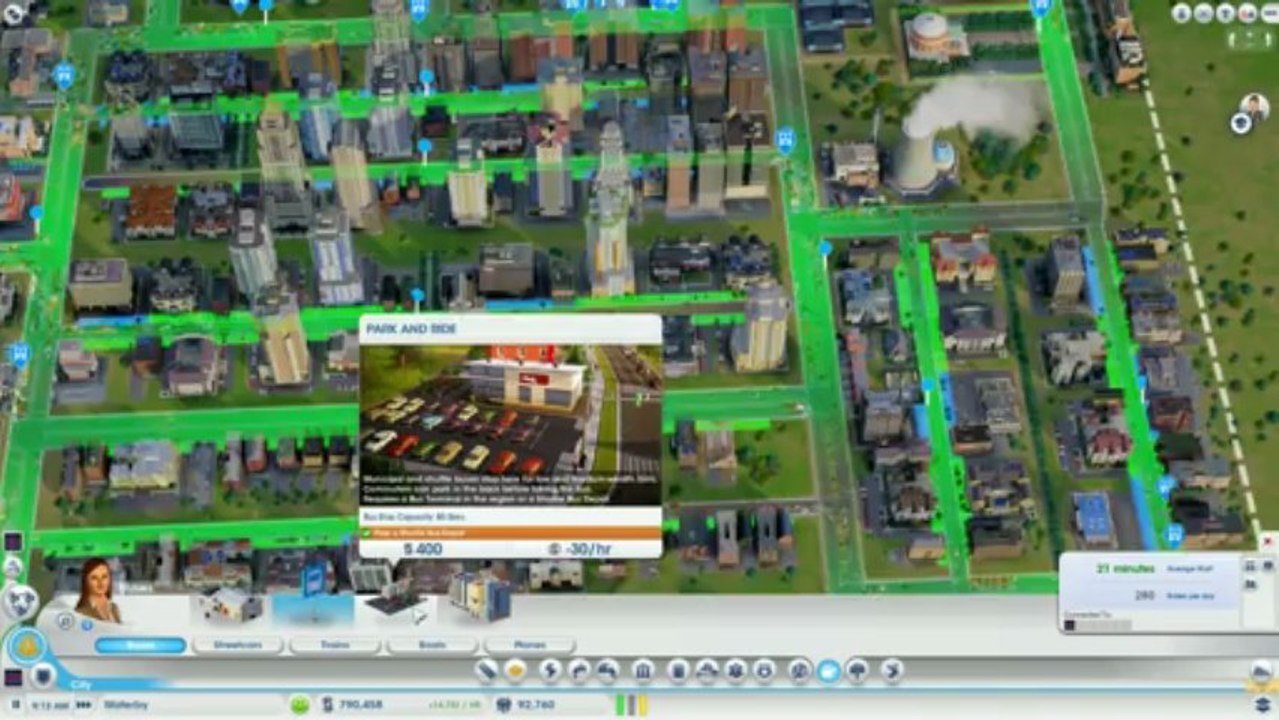Image resolution: width=1279 pixels, height=720 pixels.
Task: Open the Water utilities icon
Action: tap(579, 670)
